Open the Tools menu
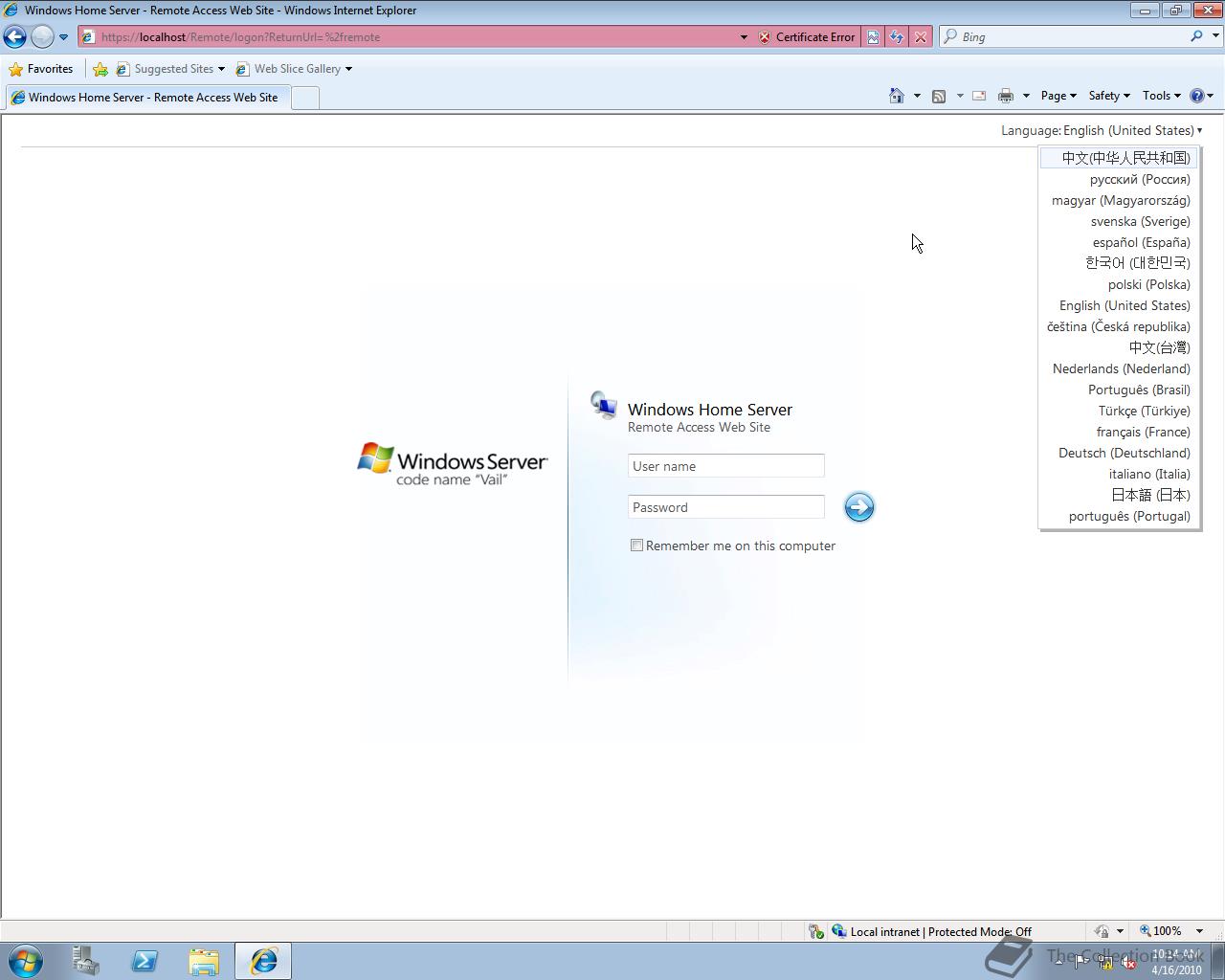 [1162, 96]
